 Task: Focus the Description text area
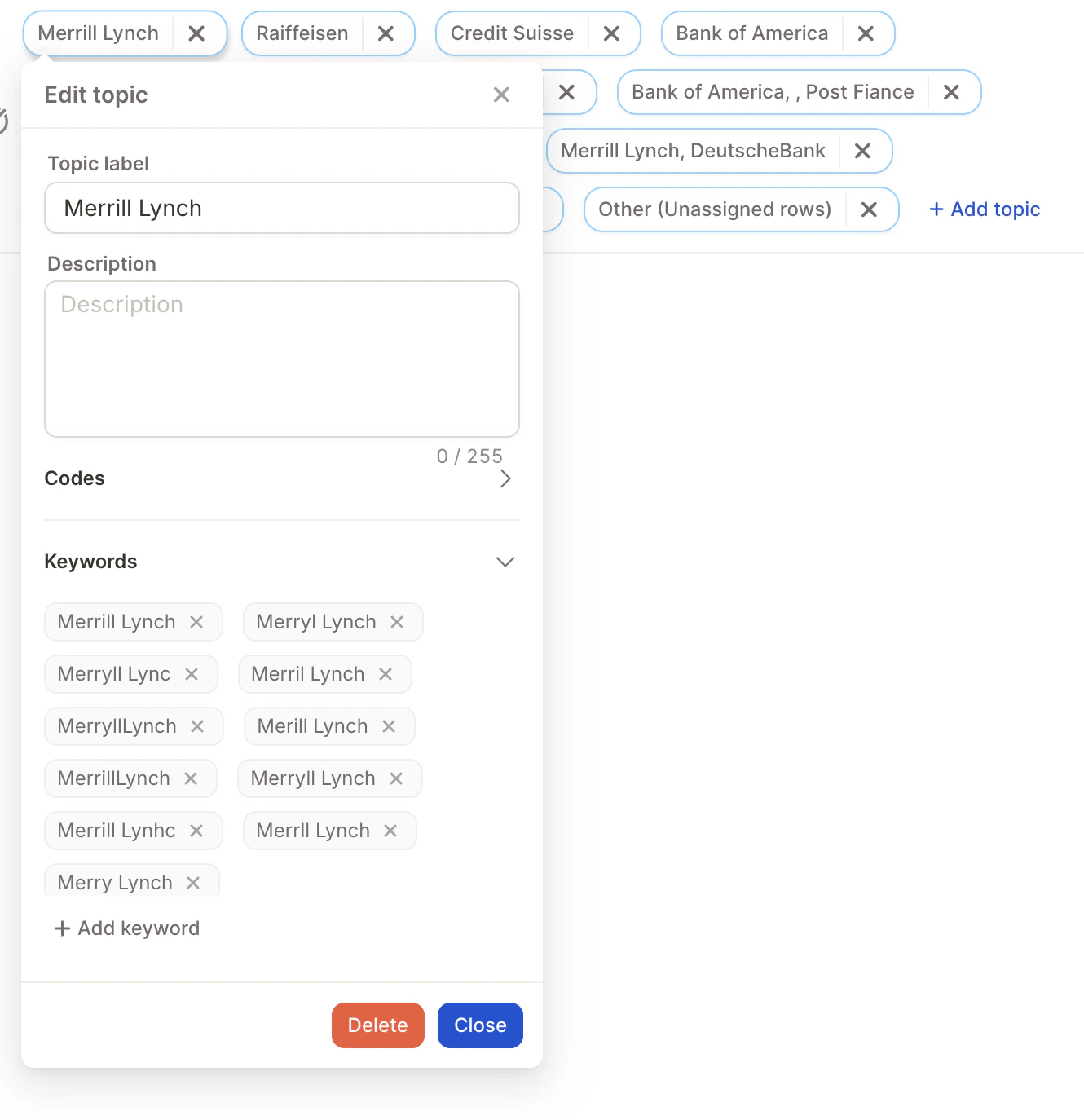282,359
